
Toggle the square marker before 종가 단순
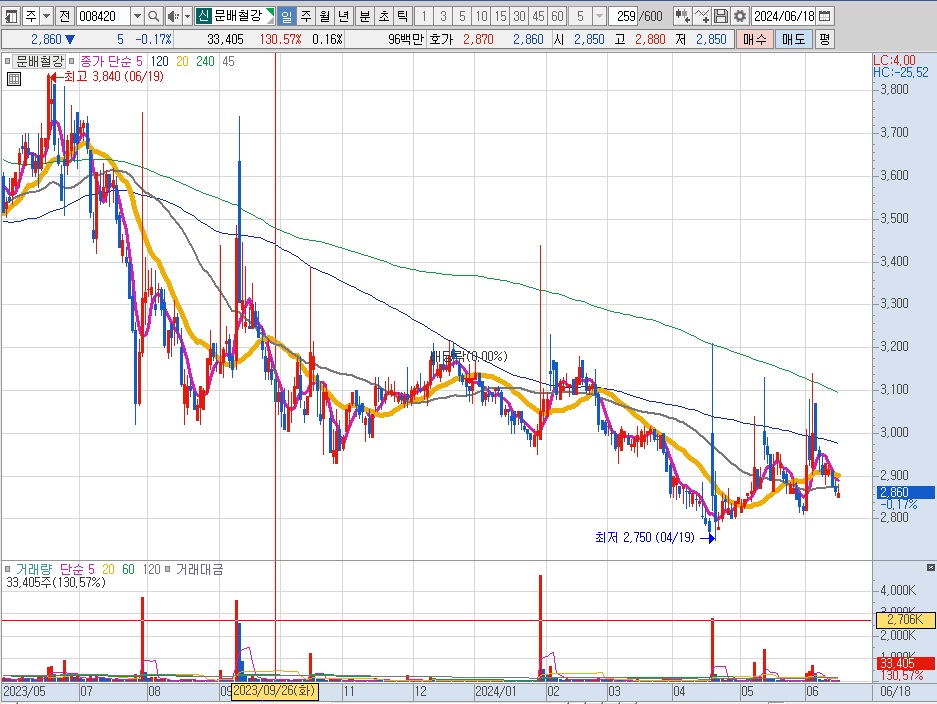point(72,61)
